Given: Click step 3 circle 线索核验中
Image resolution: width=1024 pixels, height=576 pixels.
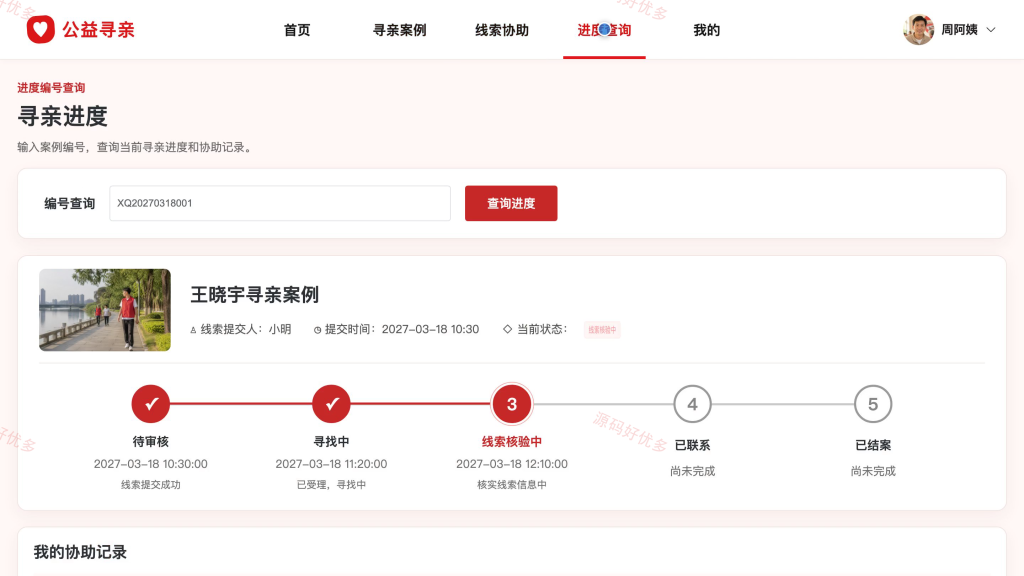Looking at the screenshot, I should [x=512, y=404].
